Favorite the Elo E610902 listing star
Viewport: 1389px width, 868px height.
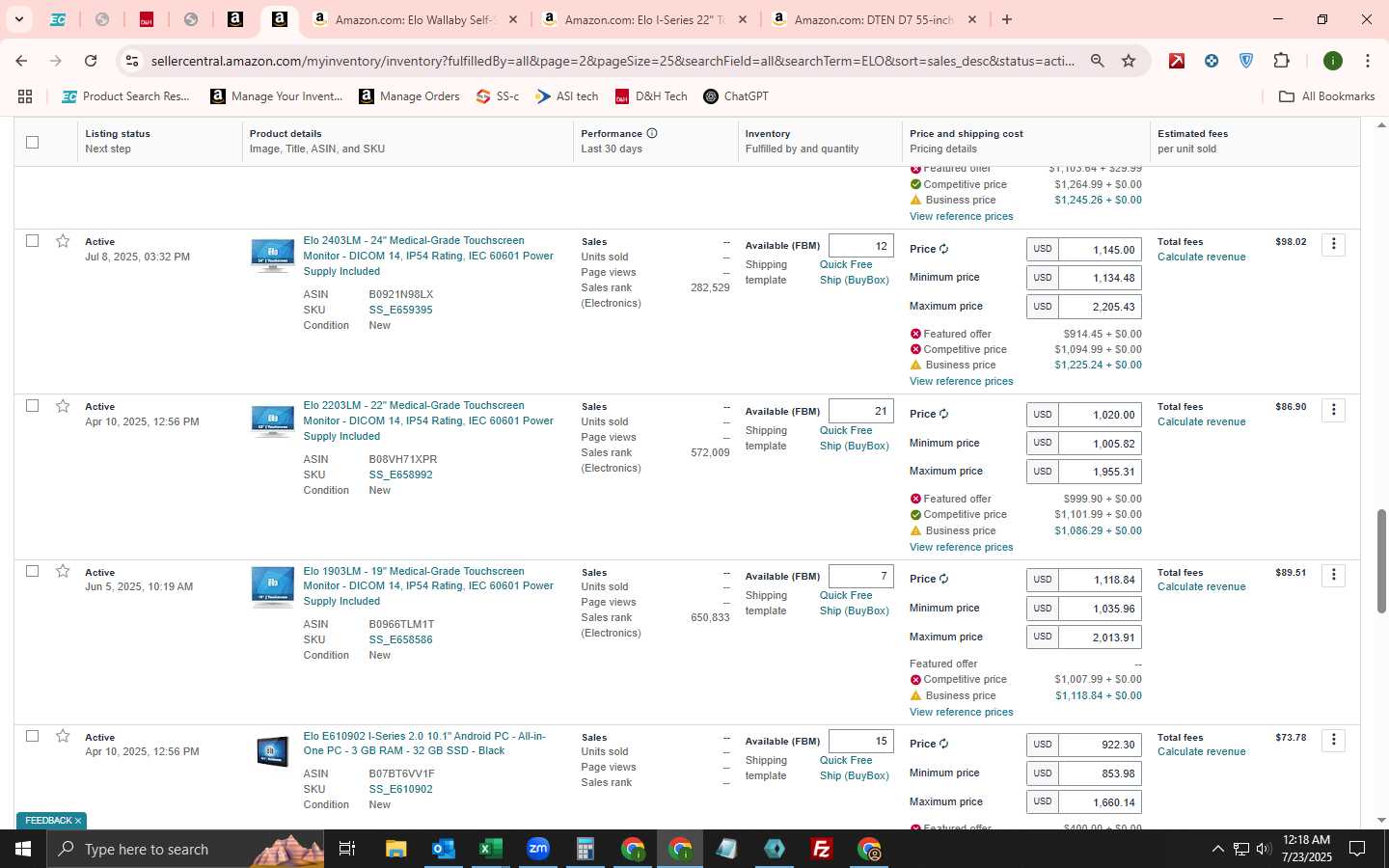pos(63,736)
